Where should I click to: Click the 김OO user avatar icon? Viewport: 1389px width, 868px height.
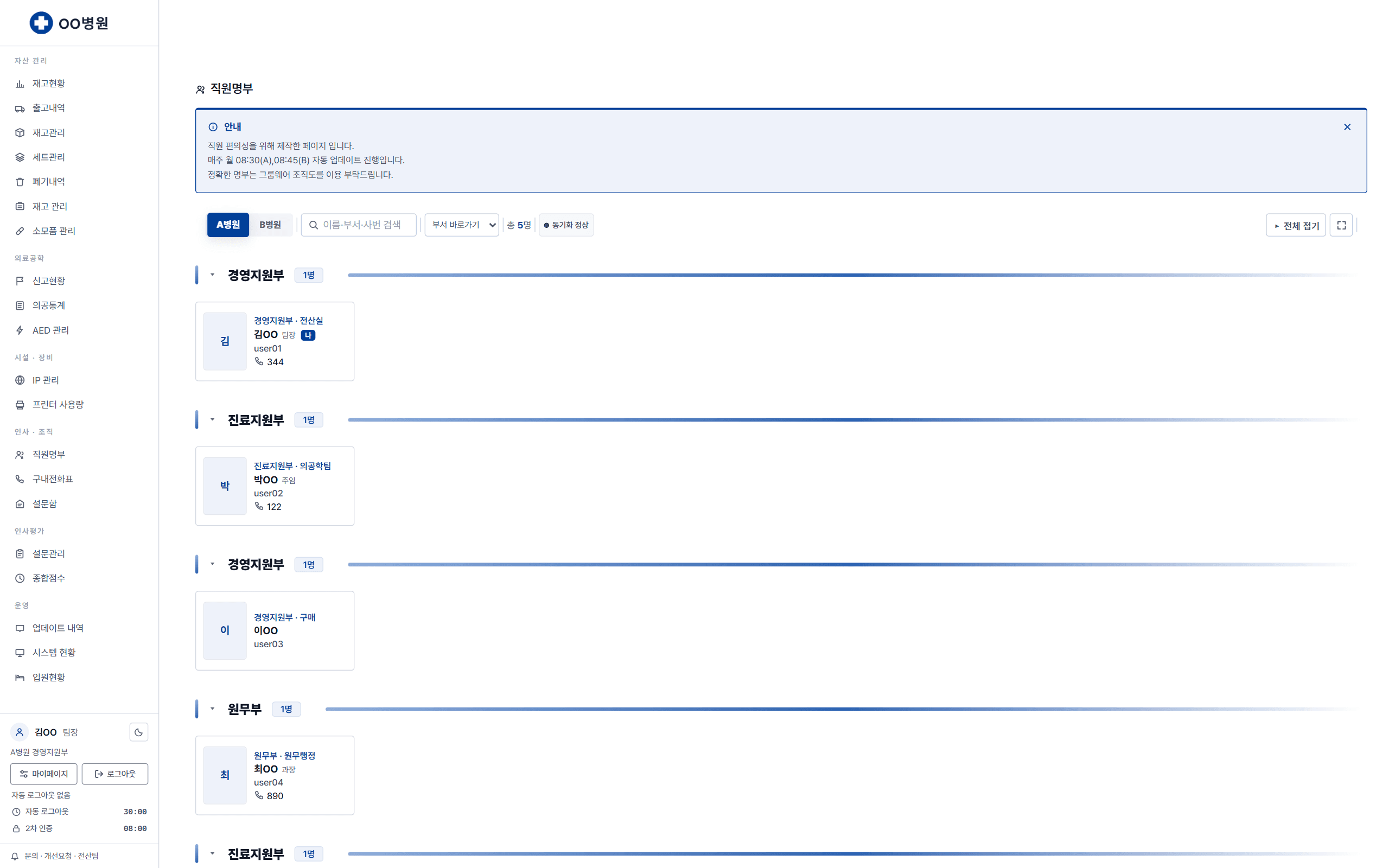(x=20, y=732)
